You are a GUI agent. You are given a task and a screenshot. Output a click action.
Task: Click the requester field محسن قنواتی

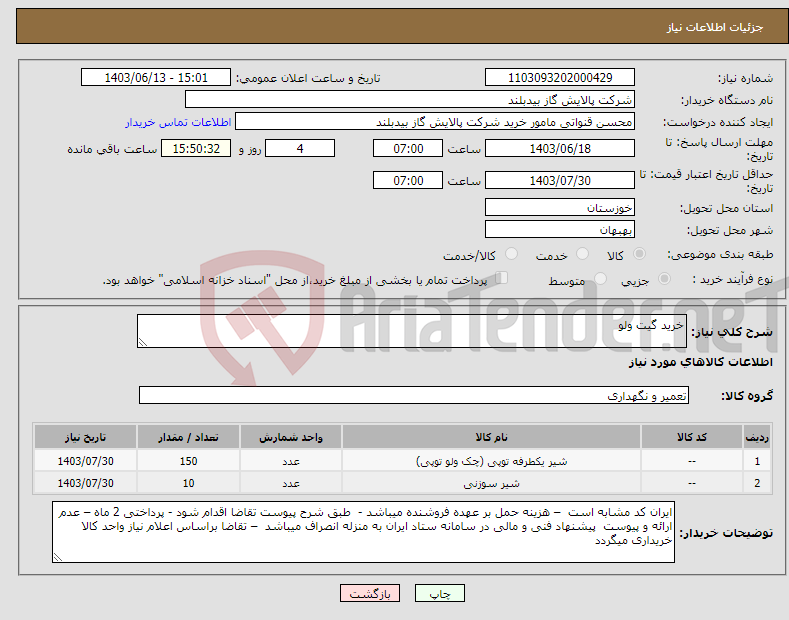(x=435, y=122)
